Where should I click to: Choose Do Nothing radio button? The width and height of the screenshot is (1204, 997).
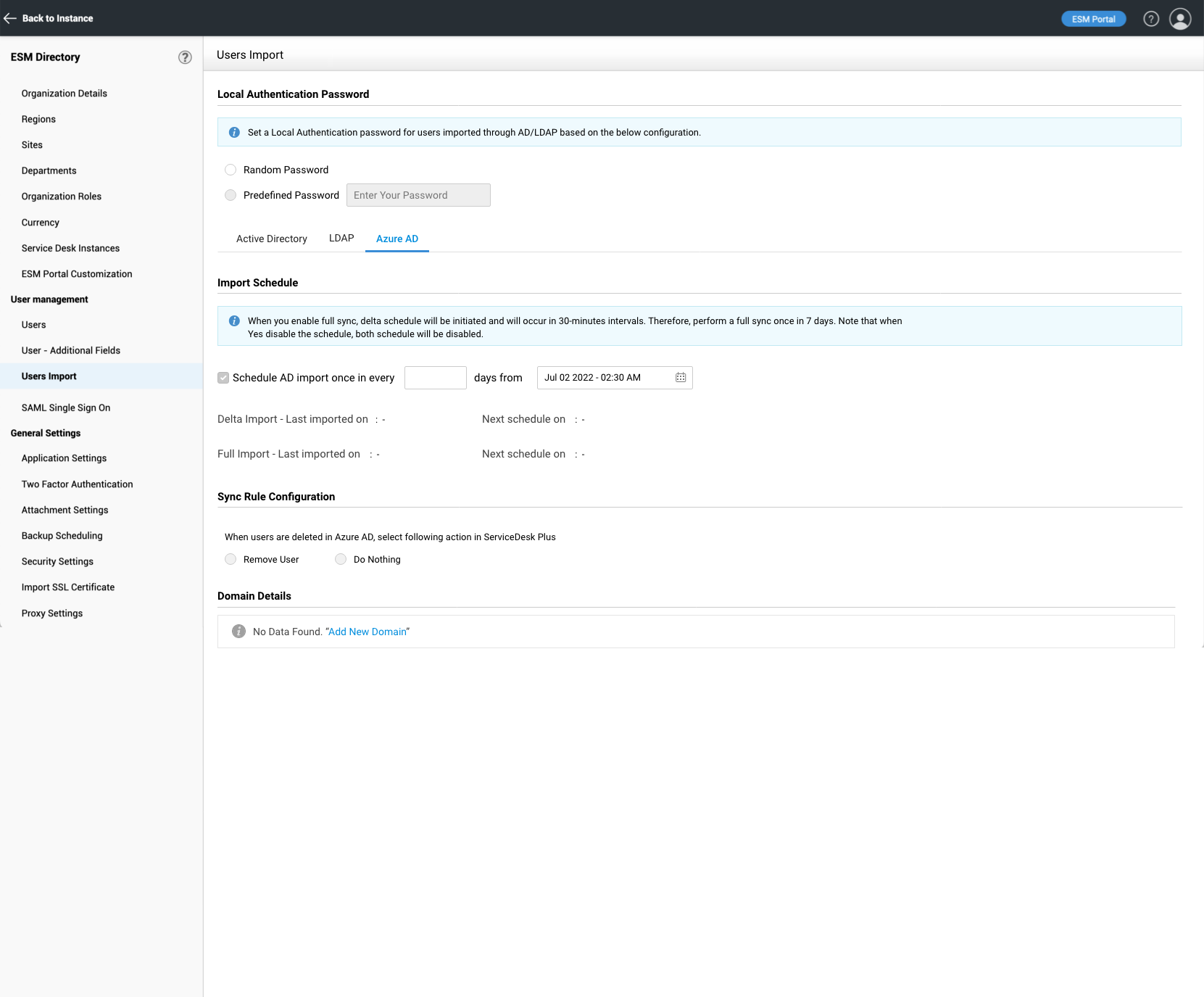[x=341, y=559]
